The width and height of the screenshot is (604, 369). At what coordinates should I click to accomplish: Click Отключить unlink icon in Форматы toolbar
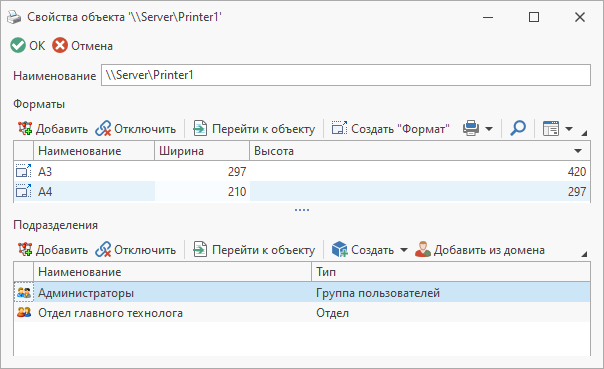coord(103,129)
